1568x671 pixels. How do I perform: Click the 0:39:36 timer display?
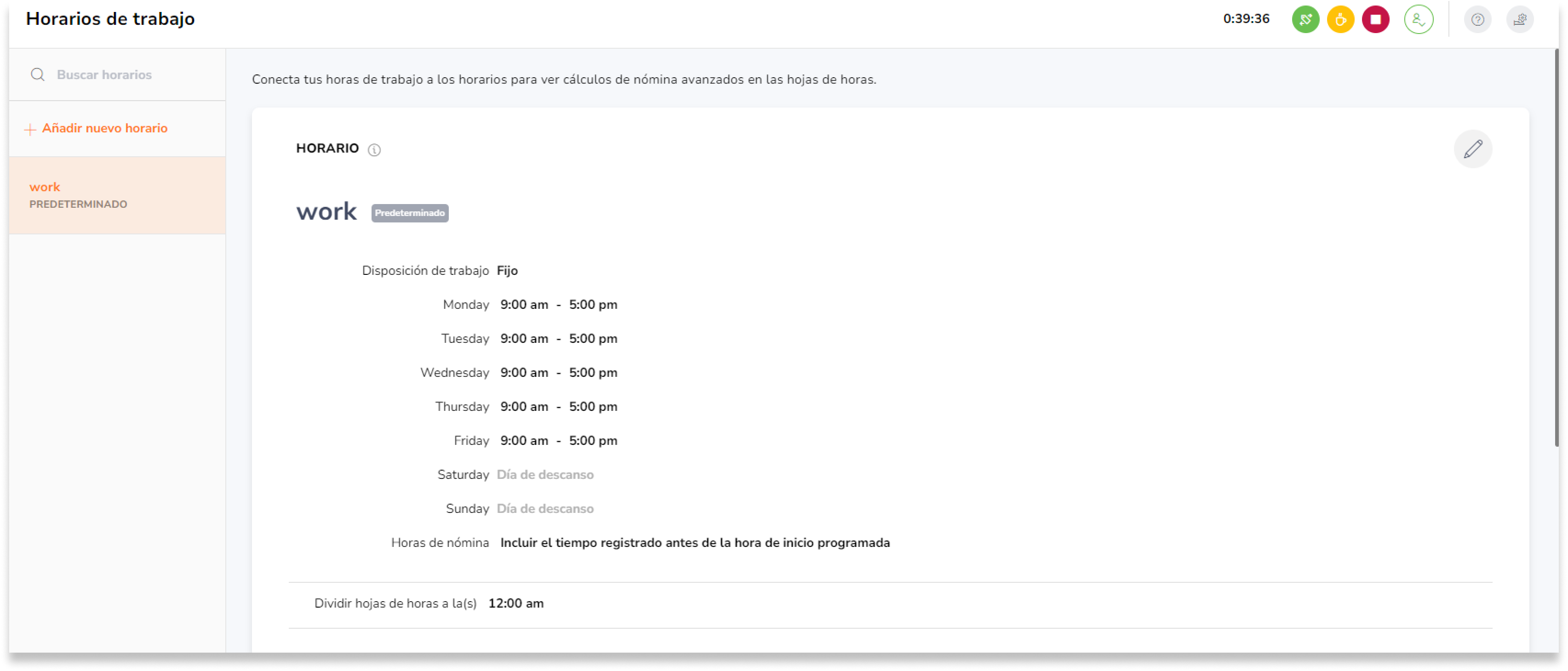tap(1246, 19)
